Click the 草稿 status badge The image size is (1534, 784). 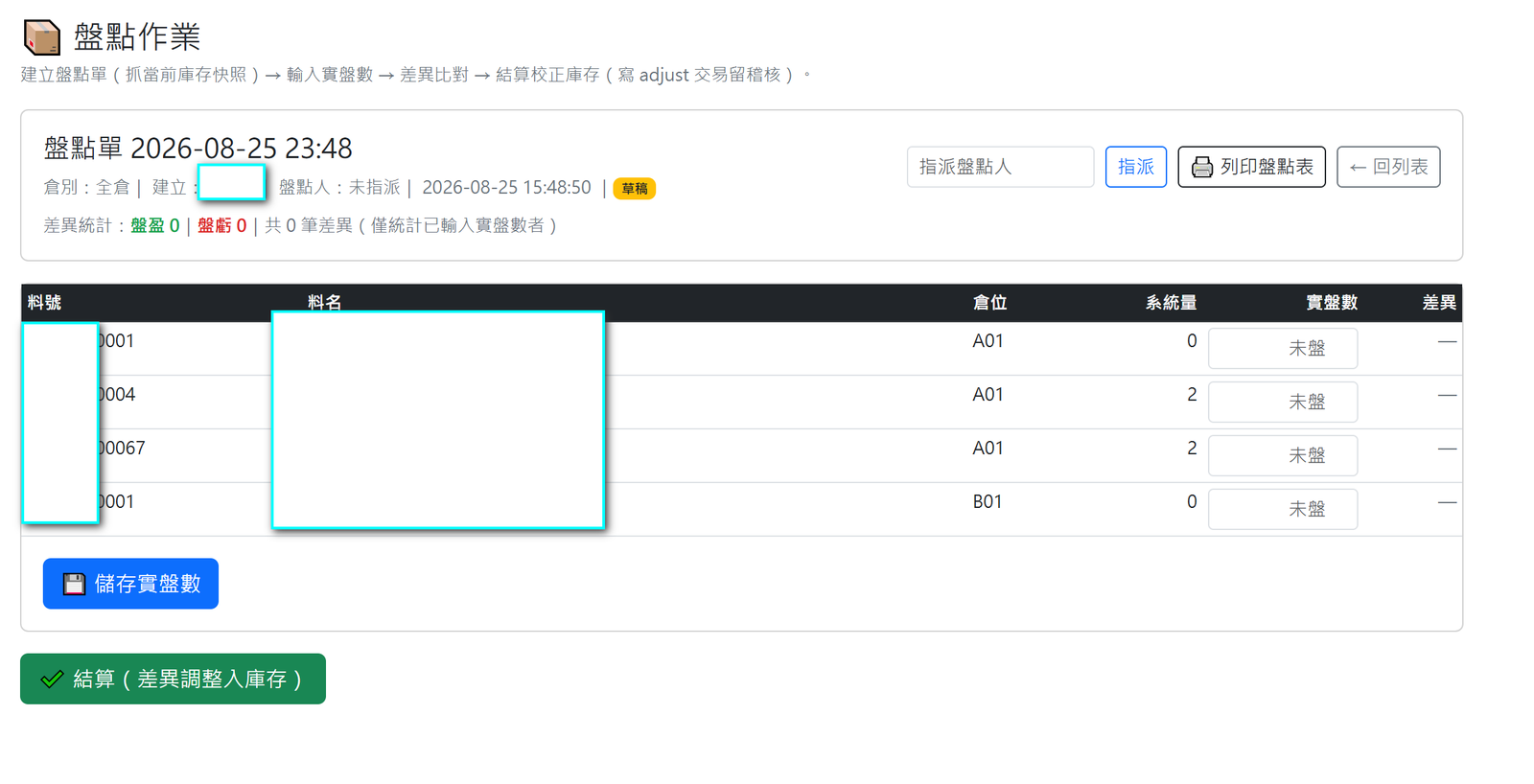pos(635,189)
